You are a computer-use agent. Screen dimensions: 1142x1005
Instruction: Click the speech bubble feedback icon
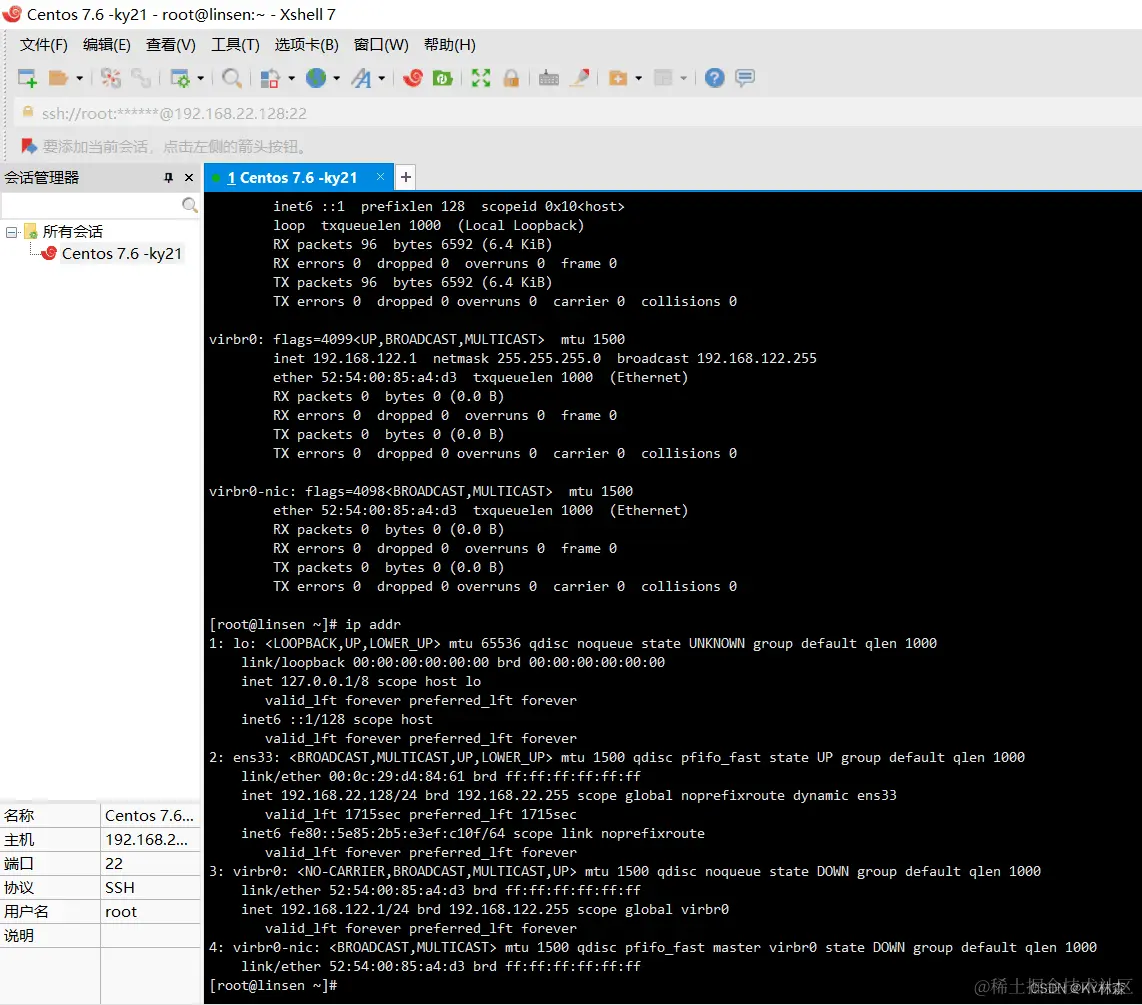click(x=745, y=78)
